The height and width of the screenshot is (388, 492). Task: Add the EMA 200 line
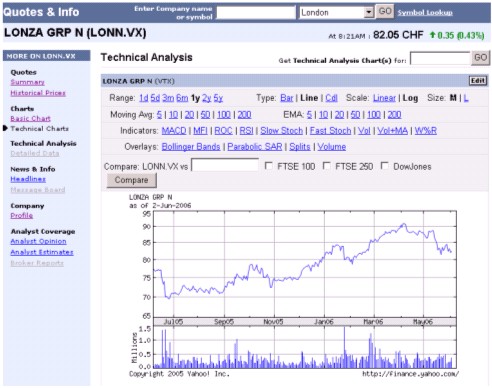point(394,115)
